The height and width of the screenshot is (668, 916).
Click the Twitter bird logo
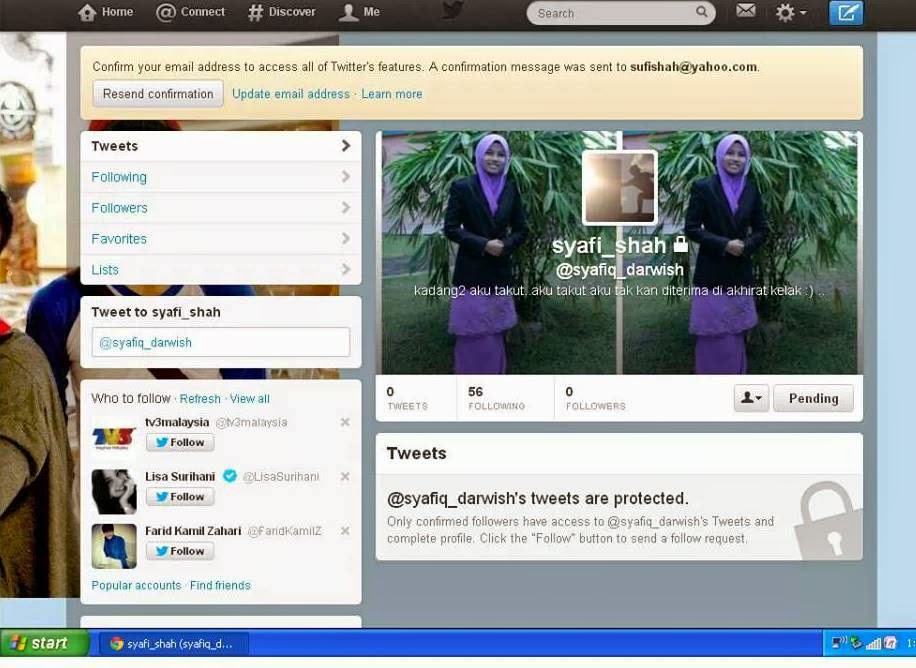coord(453,10)
